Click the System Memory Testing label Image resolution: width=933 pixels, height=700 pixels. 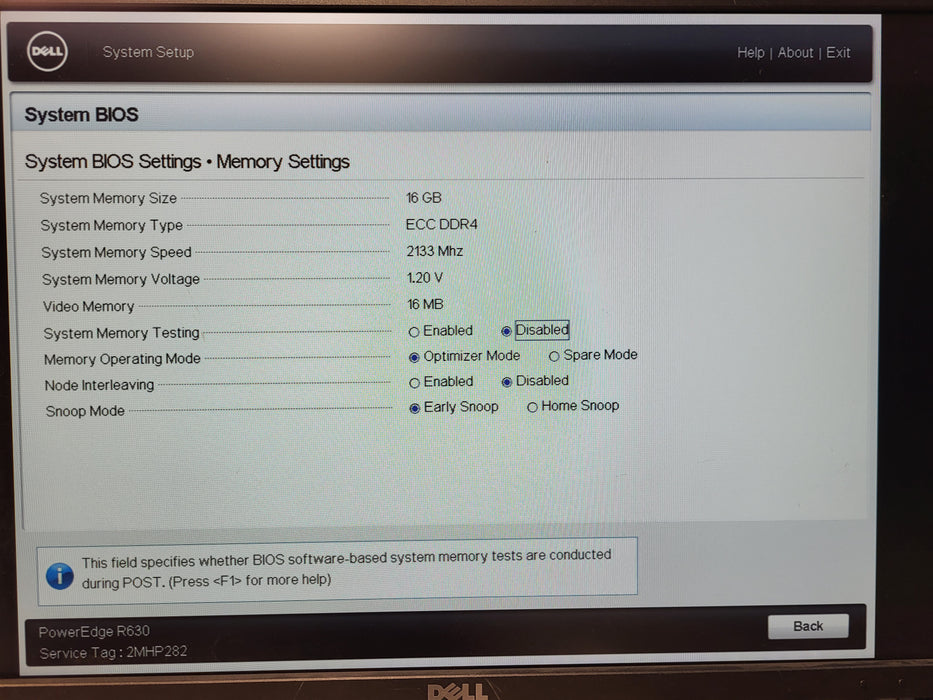click(121, 333)
